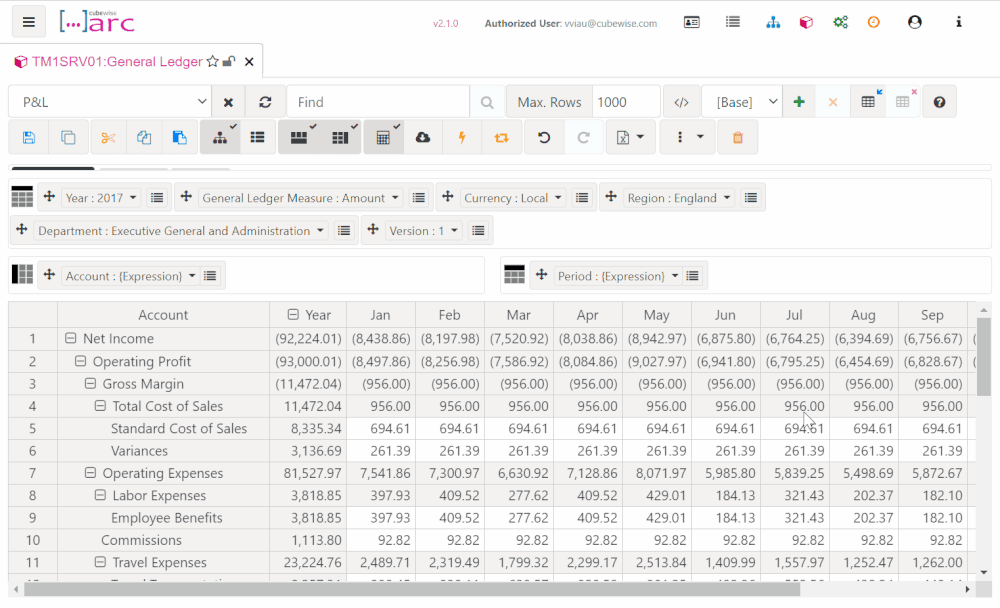Collapse the Operating Expenses row

coord(90,473)
